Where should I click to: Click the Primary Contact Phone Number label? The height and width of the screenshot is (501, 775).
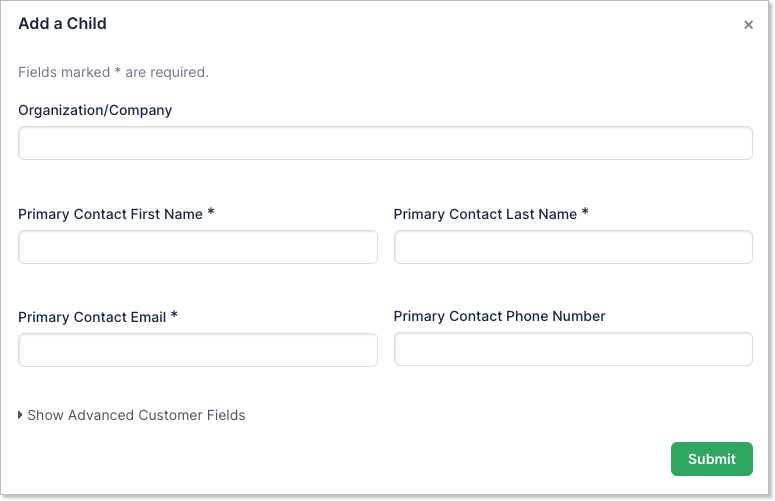(499, 316)
